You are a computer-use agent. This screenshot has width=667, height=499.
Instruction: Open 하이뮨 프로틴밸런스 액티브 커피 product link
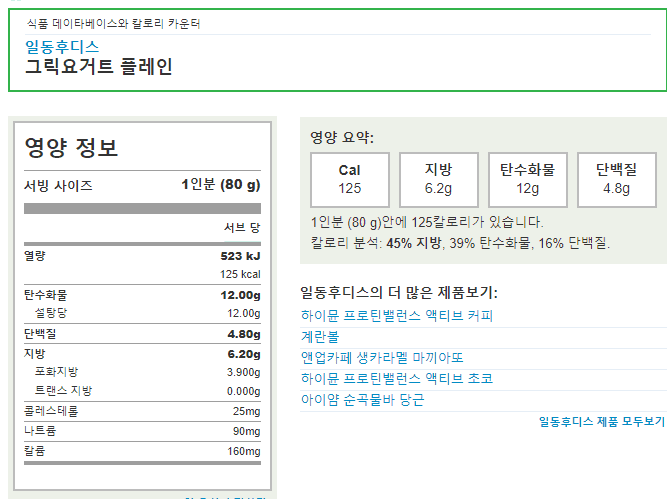coord(396,316)
